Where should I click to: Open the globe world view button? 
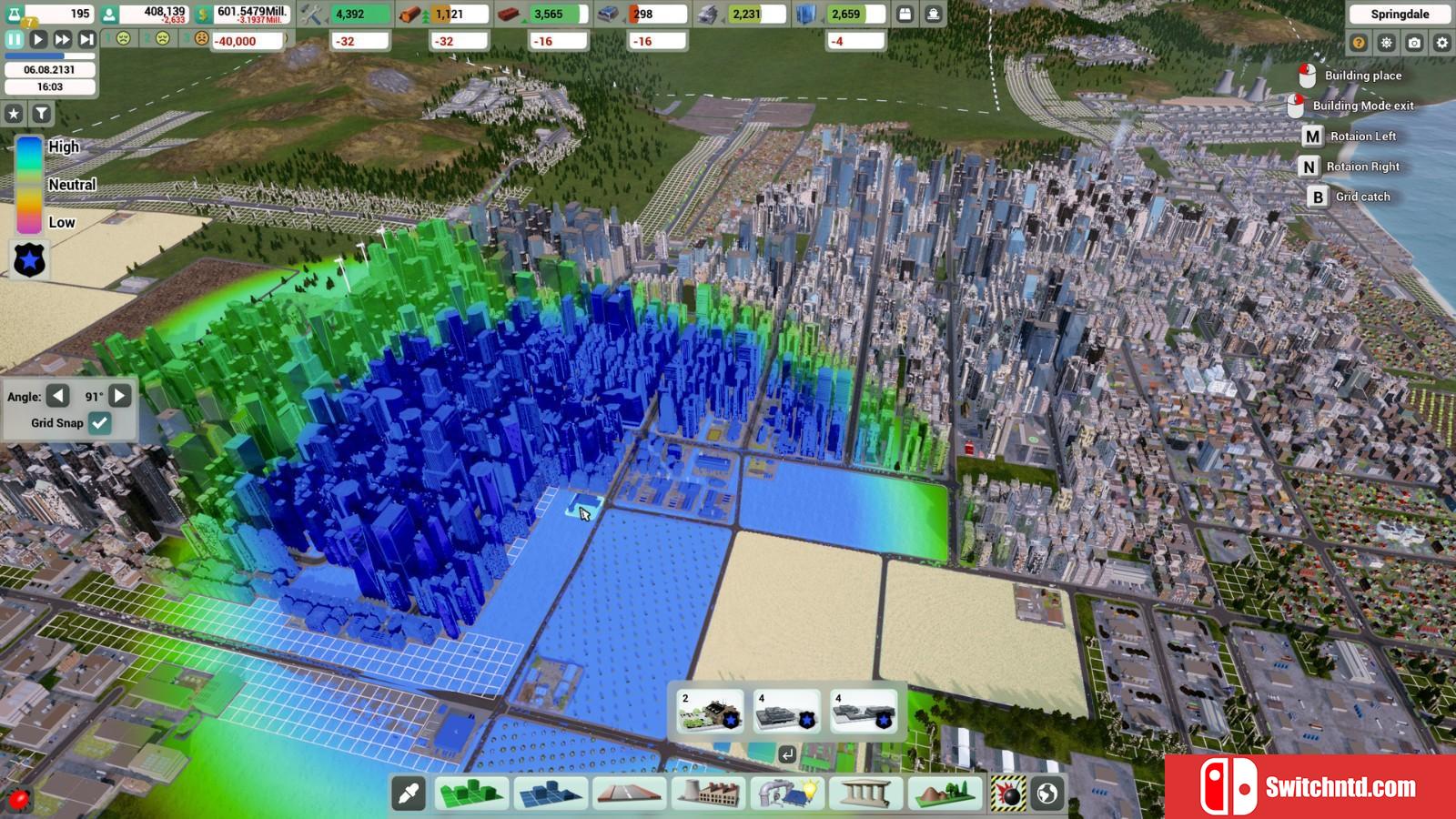1047,794
